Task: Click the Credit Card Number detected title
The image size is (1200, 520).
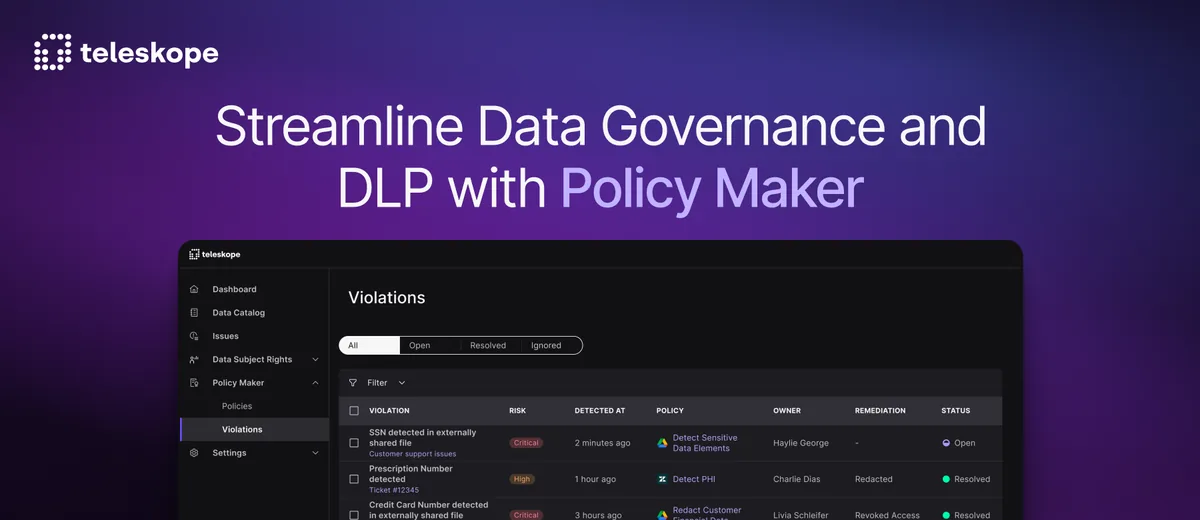Action: [x=429, y=510]
